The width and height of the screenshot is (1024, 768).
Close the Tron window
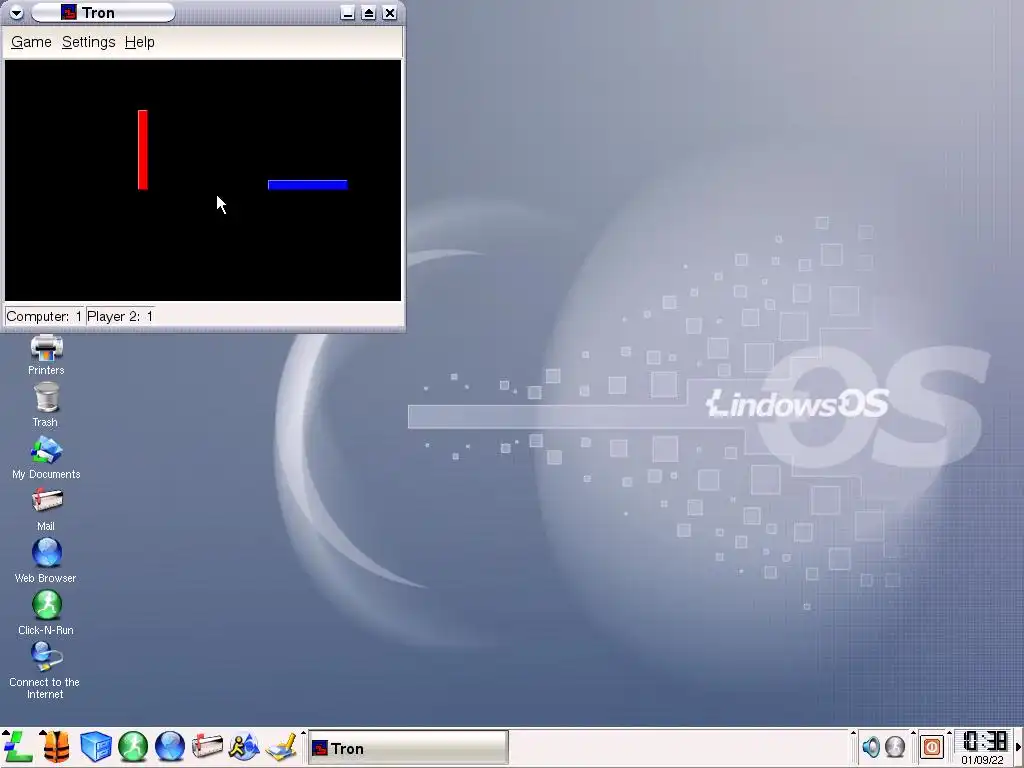click(390, 12)
